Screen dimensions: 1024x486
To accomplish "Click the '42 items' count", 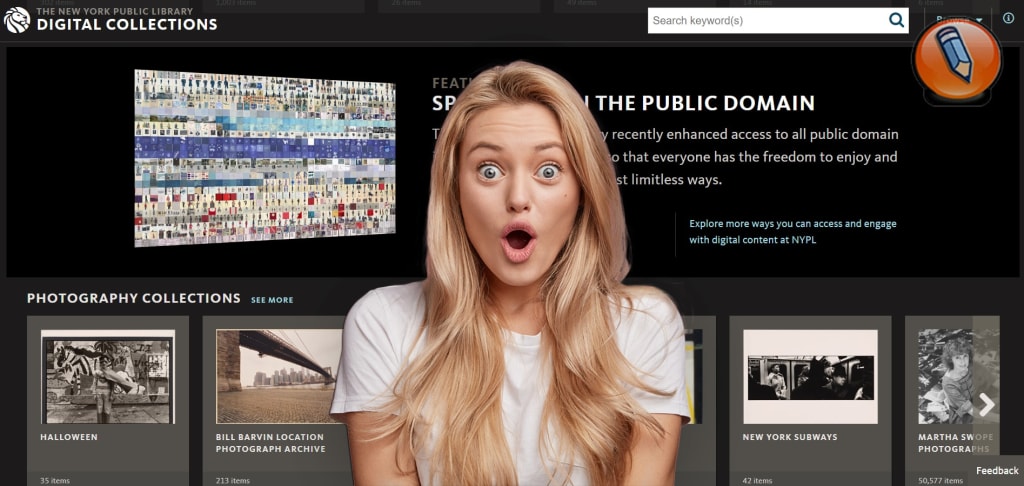I will click(x=758, y=481).
